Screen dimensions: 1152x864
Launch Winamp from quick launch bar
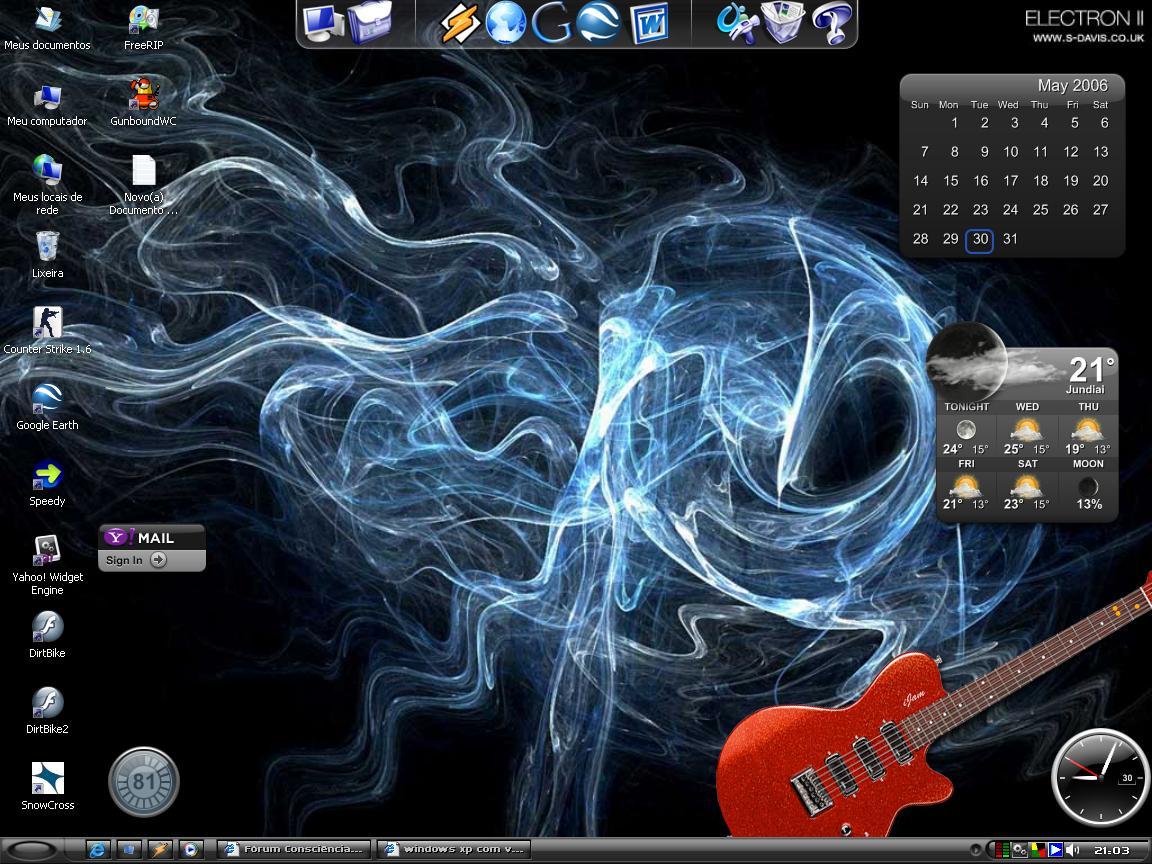pyautogui.click(x=159, y=850)
